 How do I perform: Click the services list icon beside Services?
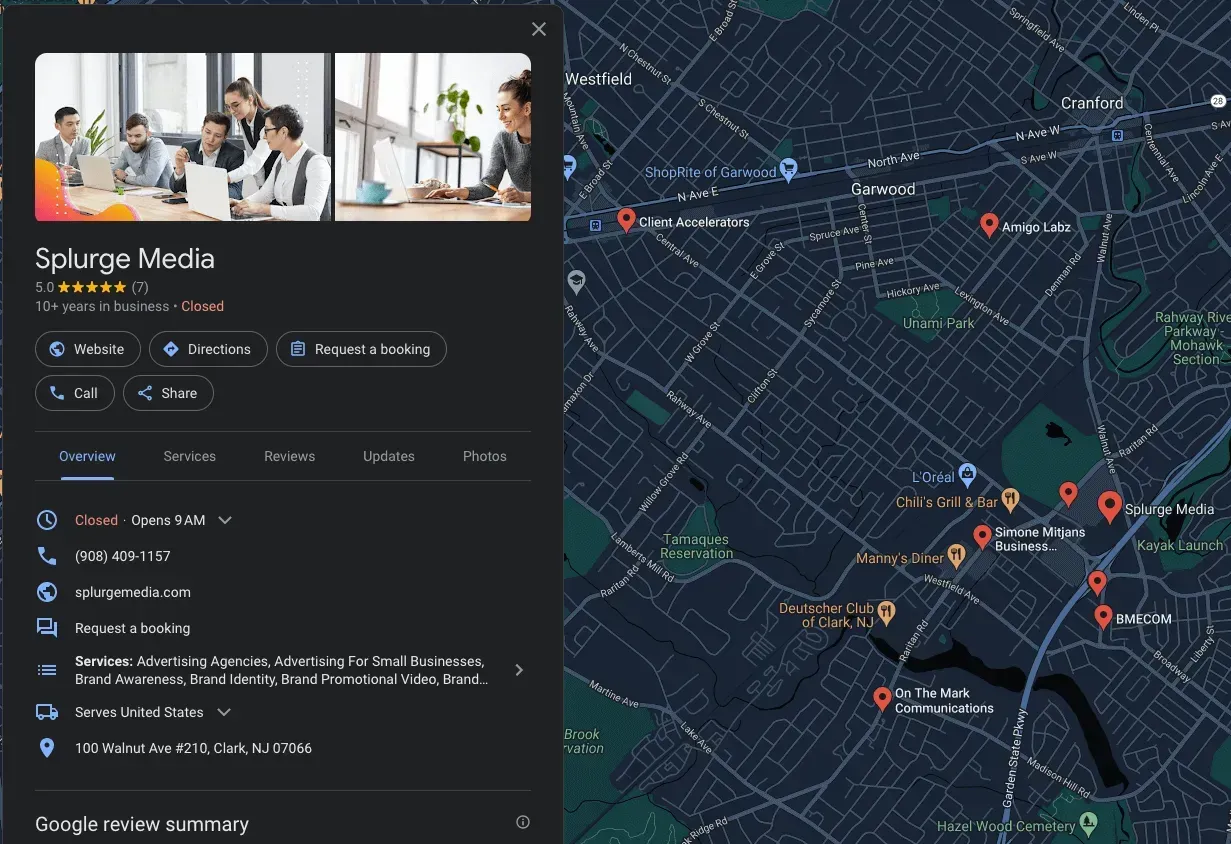tap(47, 669)
